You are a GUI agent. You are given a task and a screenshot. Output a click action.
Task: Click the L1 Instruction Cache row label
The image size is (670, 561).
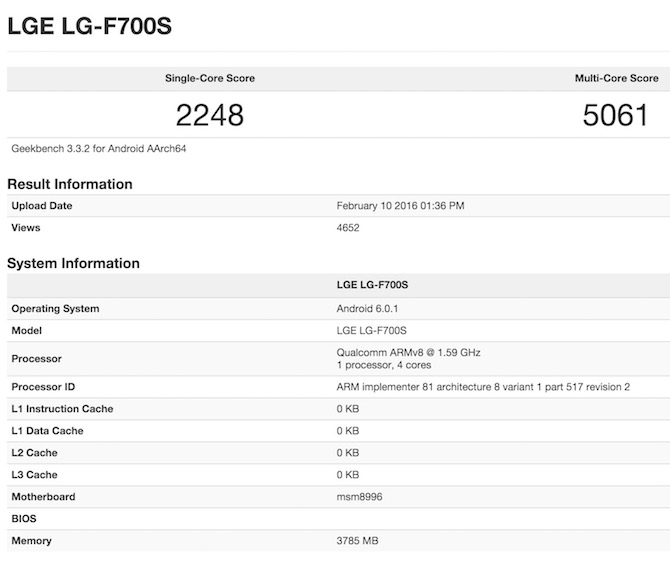click(x=62, y=409)
